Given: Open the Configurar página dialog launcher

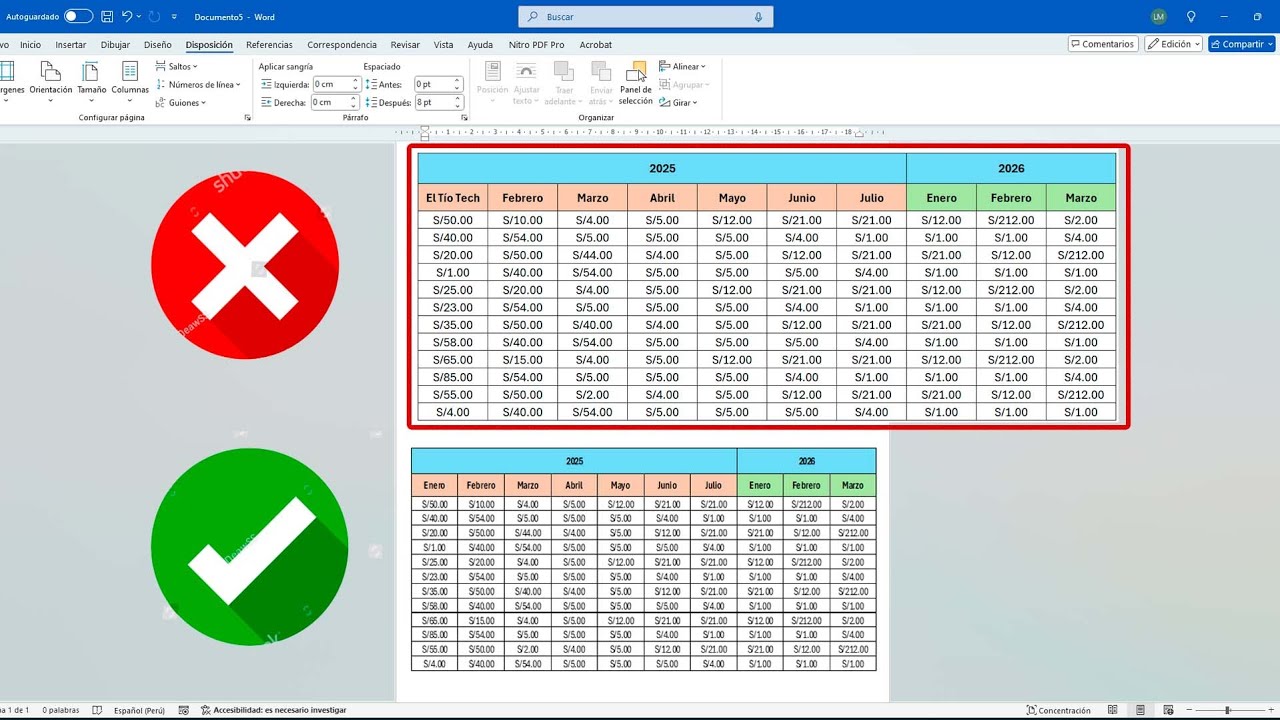Looking at the screenshot, I should (x=247, y=118).
